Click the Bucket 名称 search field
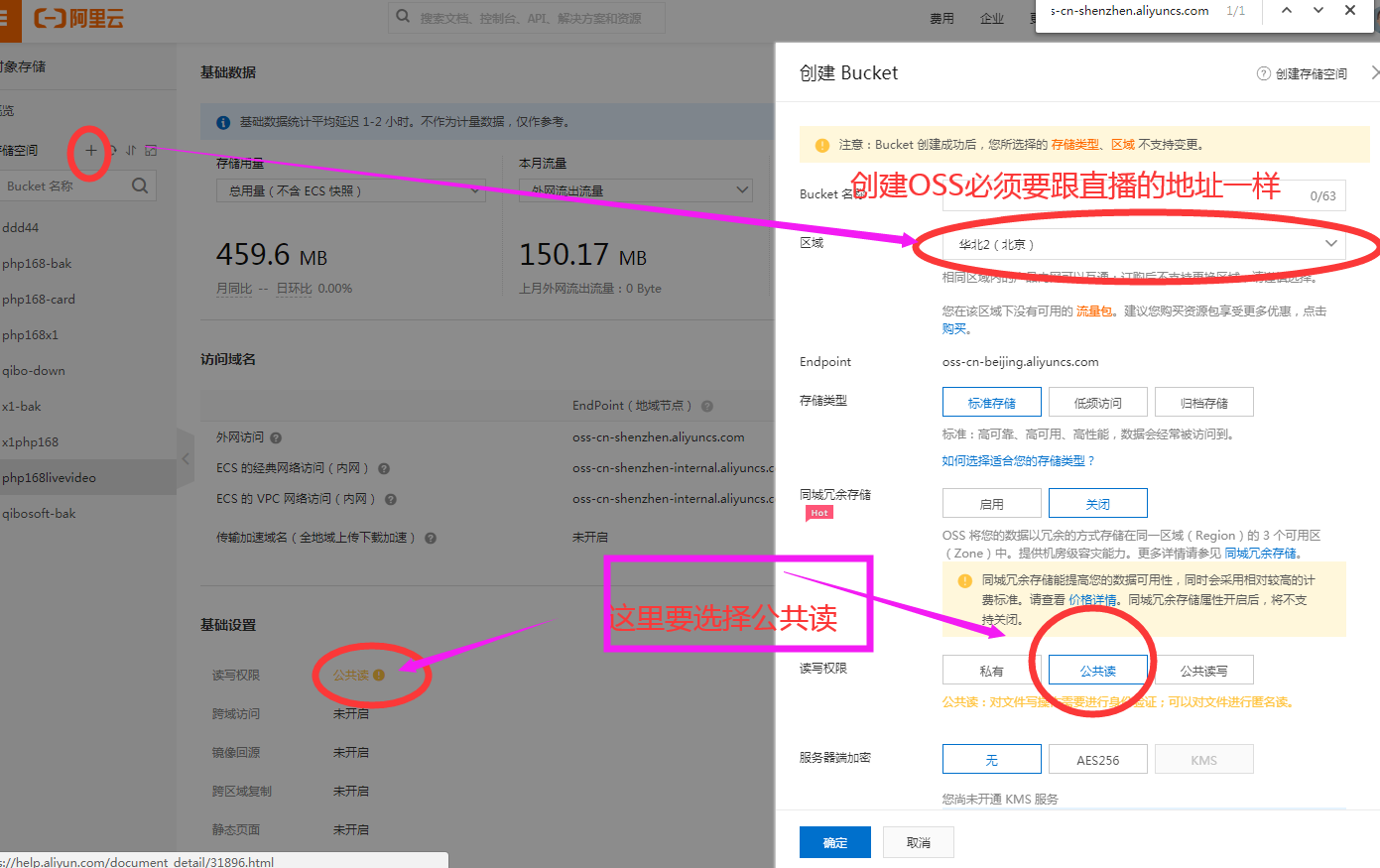1380x868 pixels. 64,186
